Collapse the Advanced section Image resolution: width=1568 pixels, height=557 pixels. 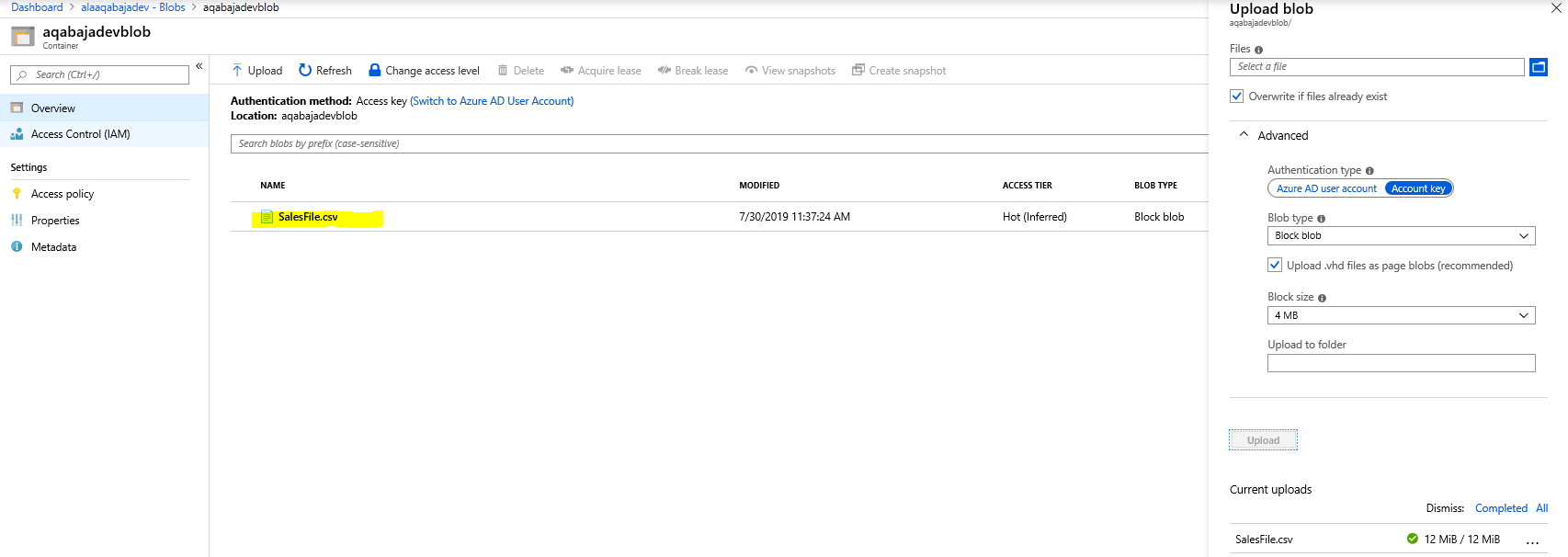[1244, 135]
